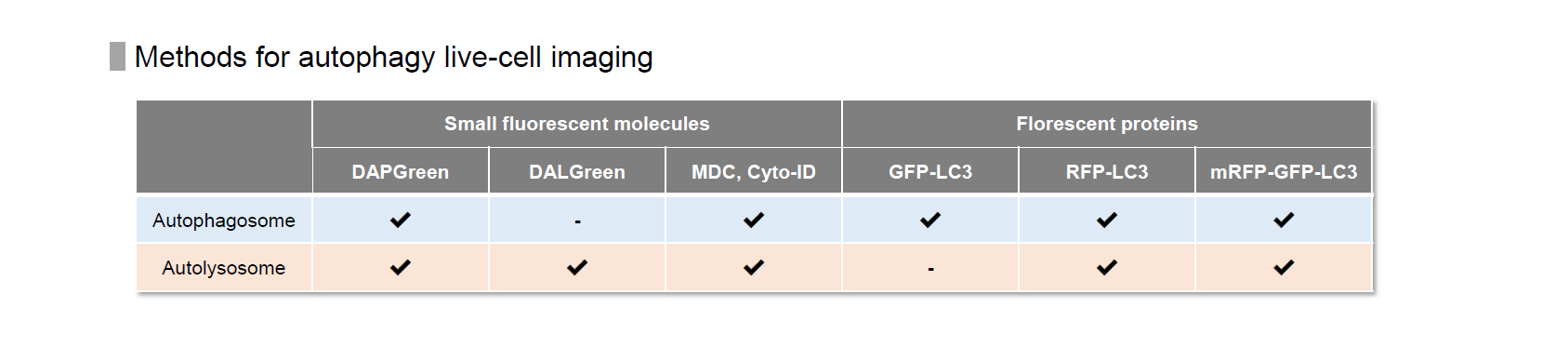Click the GFP-LC3 Autophagosome checkmark
This screenshot has width=1568, height=348.
(x=930, y=220)
